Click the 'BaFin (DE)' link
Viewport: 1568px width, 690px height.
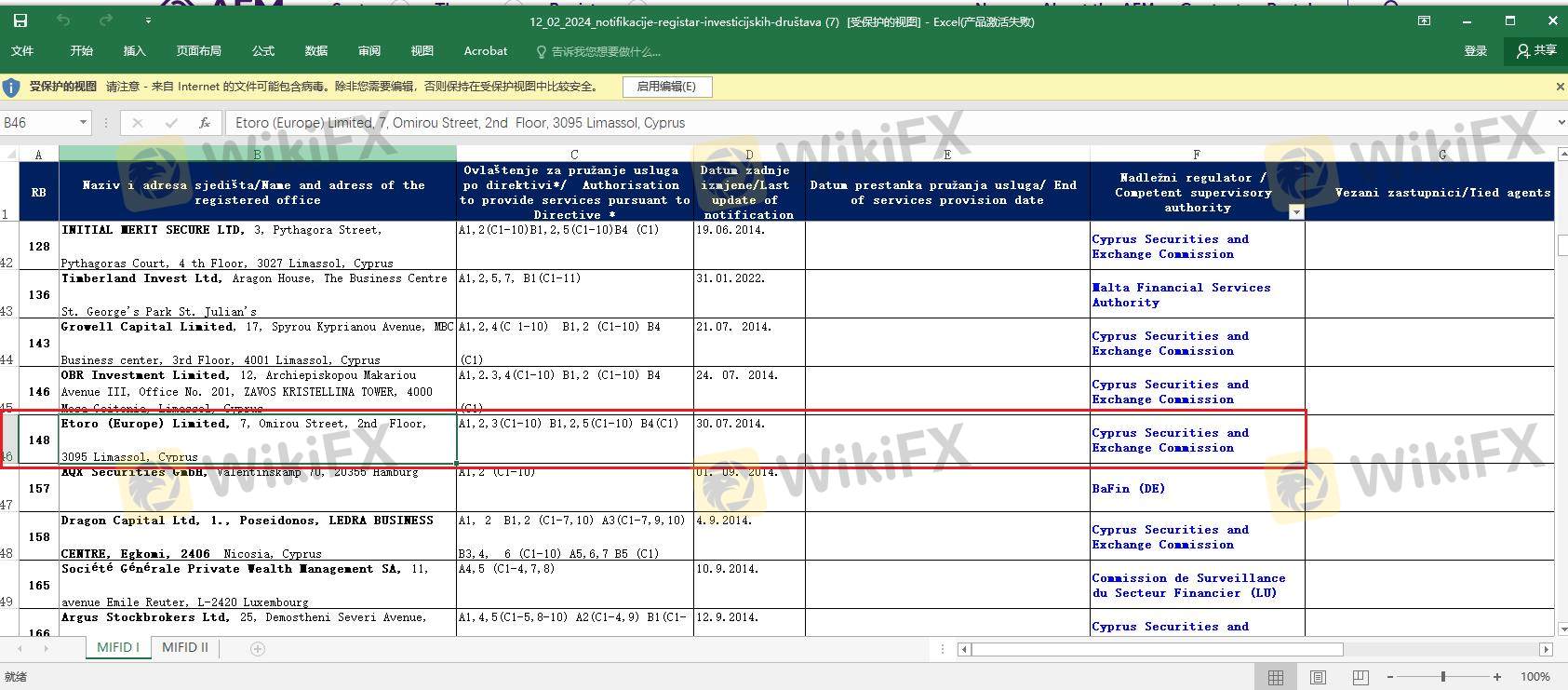click(1128, 489)
